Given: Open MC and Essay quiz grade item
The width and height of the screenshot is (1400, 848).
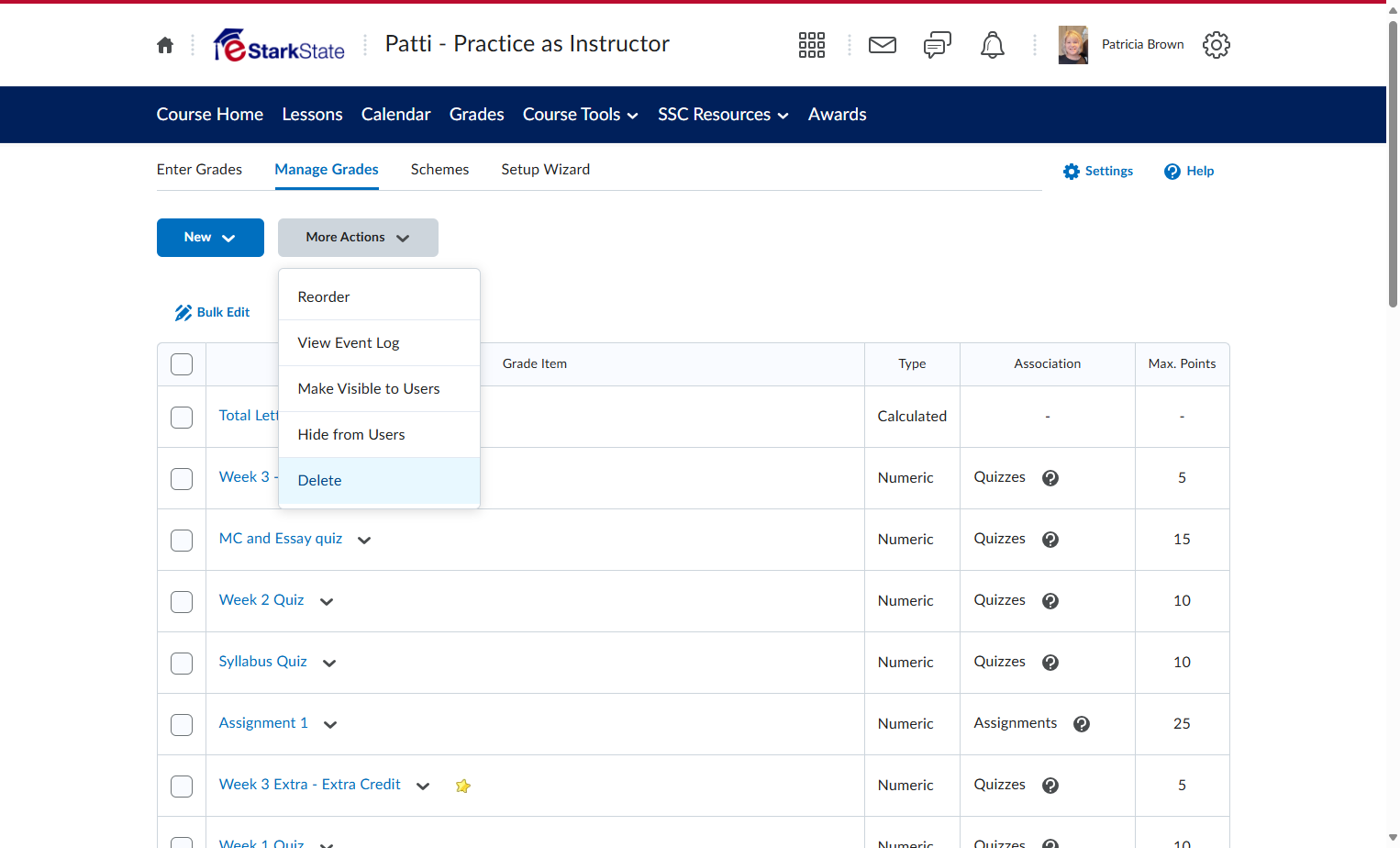Looking at the screenshot, I should (281, 539).
